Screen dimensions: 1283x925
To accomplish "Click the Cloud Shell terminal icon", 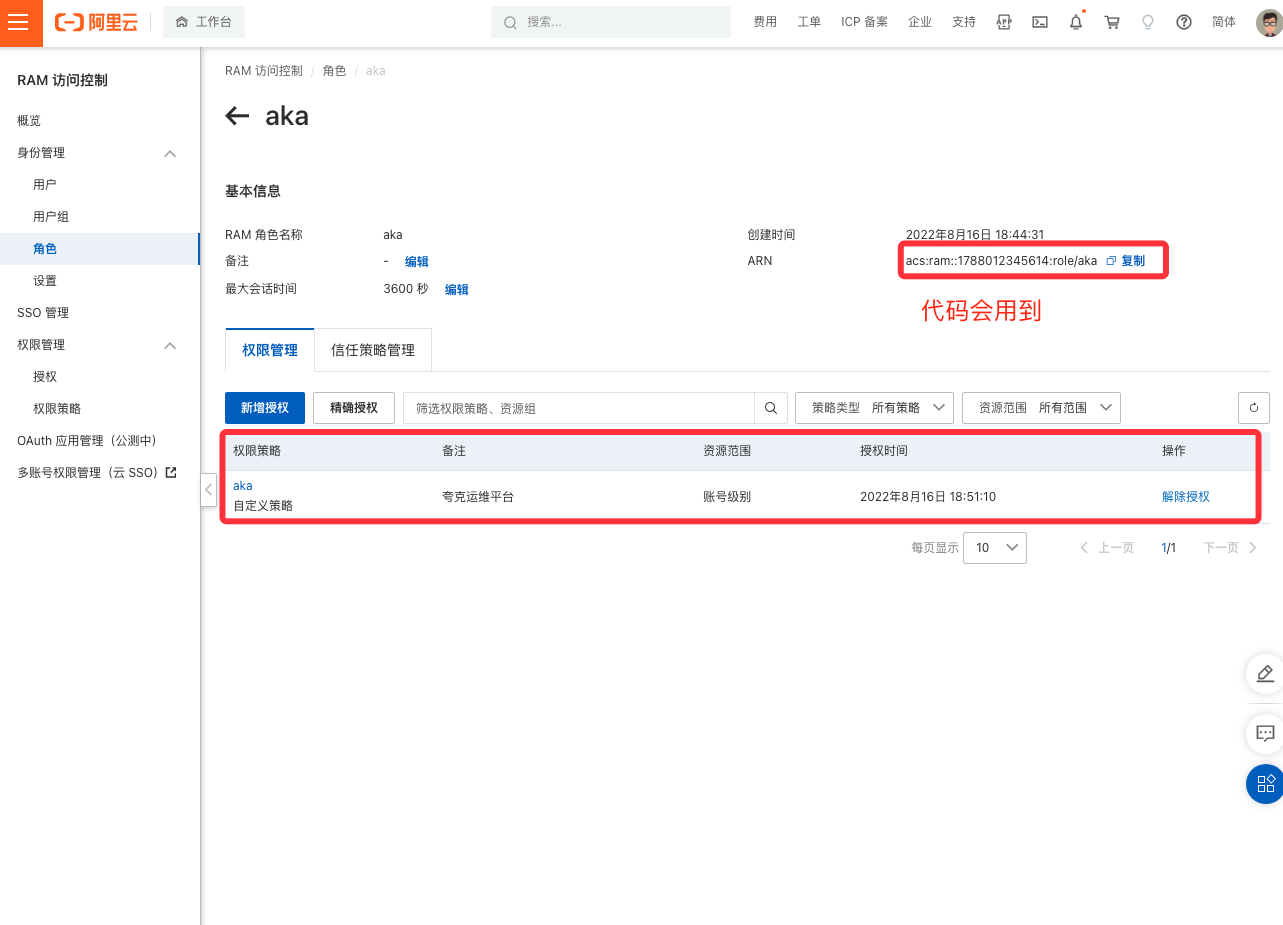I will click(1040, 22).
